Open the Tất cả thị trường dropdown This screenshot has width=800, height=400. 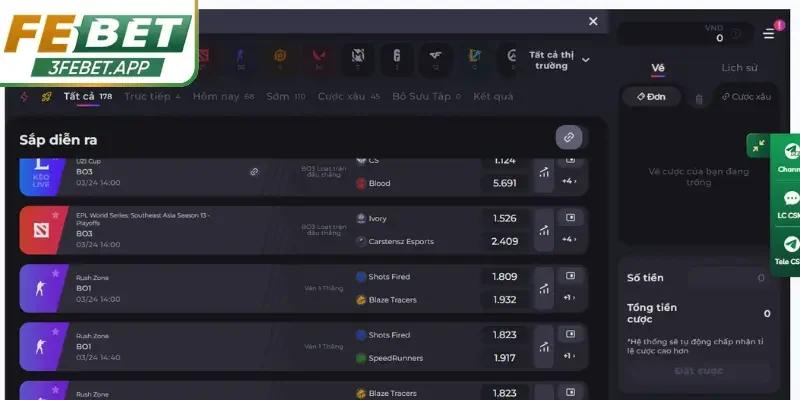pyautogui.click(x=559, y=60)
